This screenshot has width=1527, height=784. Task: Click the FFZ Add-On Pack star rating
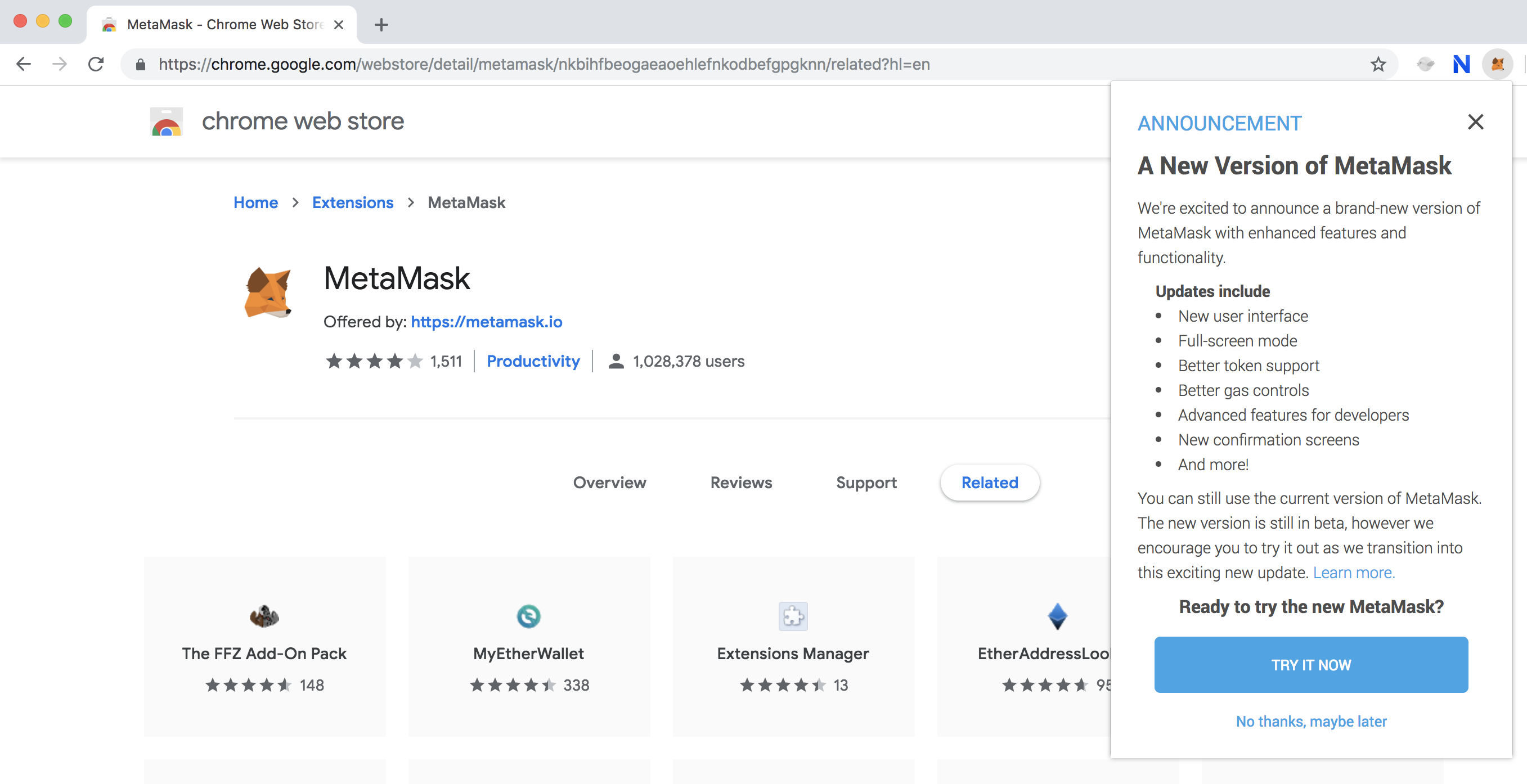coord(248,685)
